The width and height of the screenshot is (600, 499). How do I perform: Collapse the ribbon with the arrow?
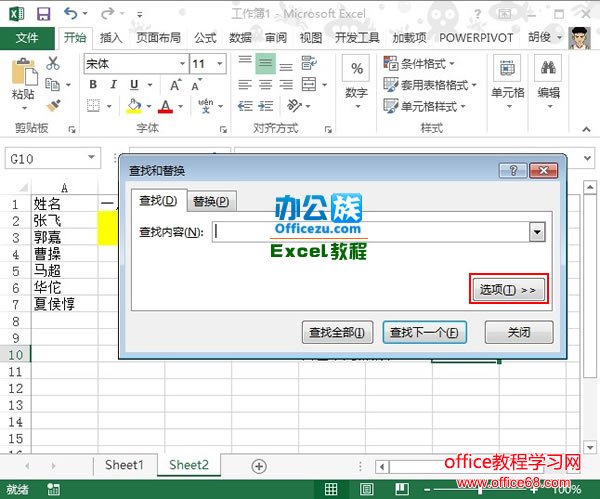coord(586,129)
